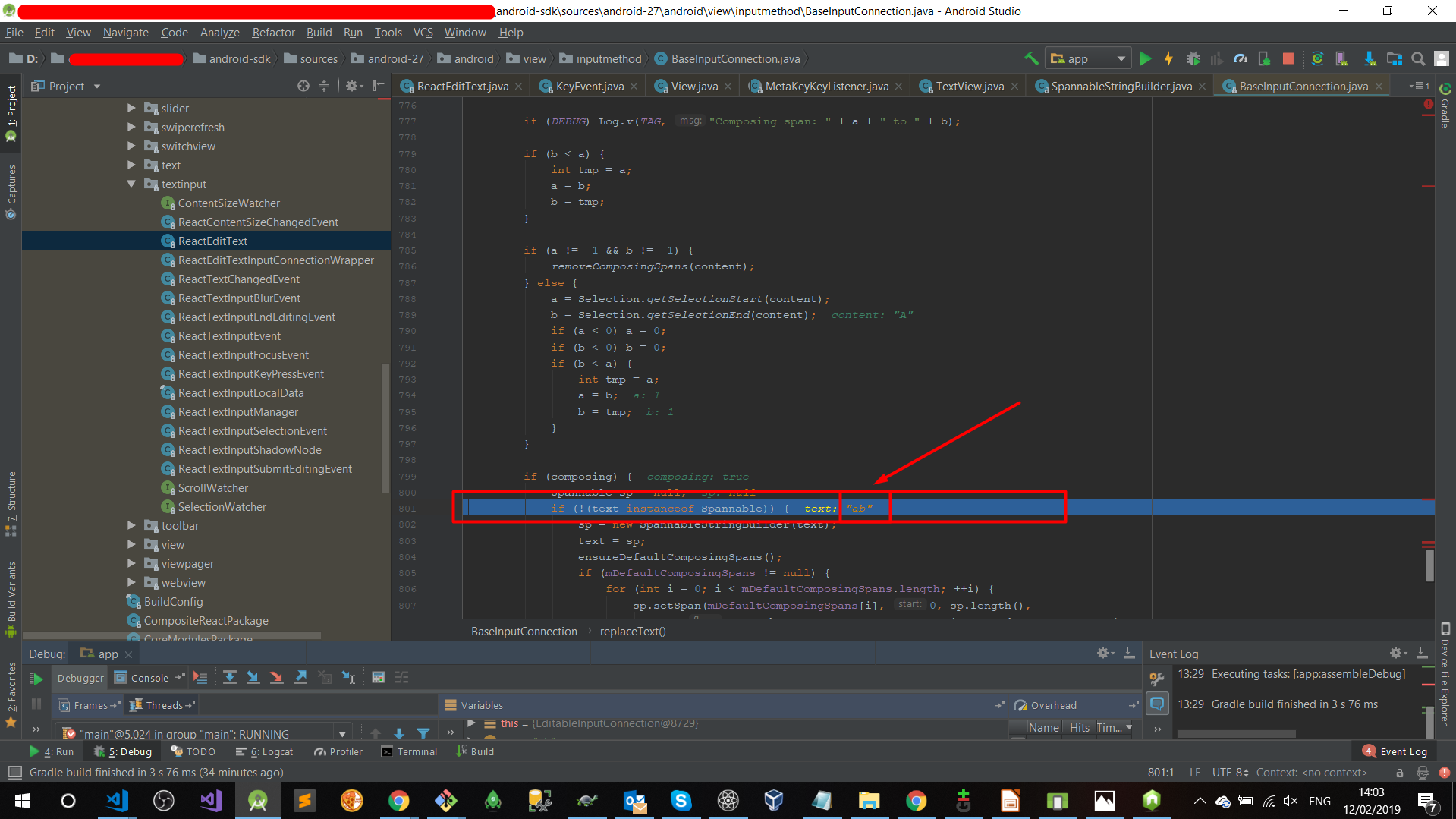
Task: Open the profiler gauge icon in toolbar
Action: (1241, 58)
